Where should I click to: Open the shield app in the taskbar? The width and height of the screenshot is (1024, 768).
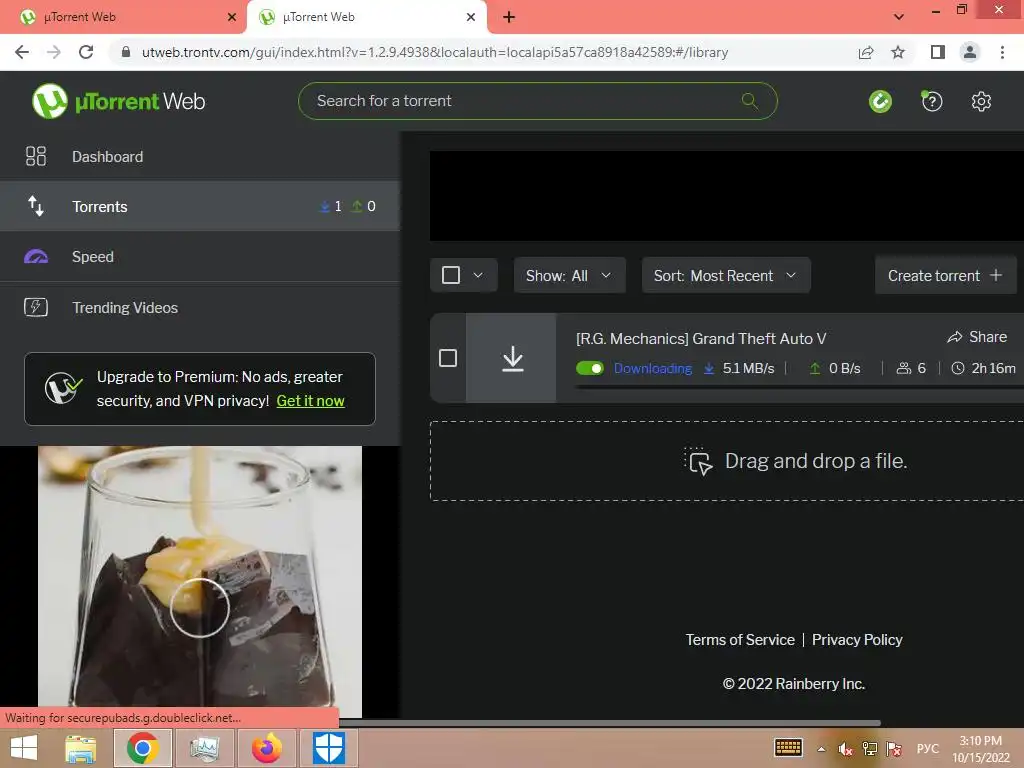pyautogui.click(x=328, y=748)
